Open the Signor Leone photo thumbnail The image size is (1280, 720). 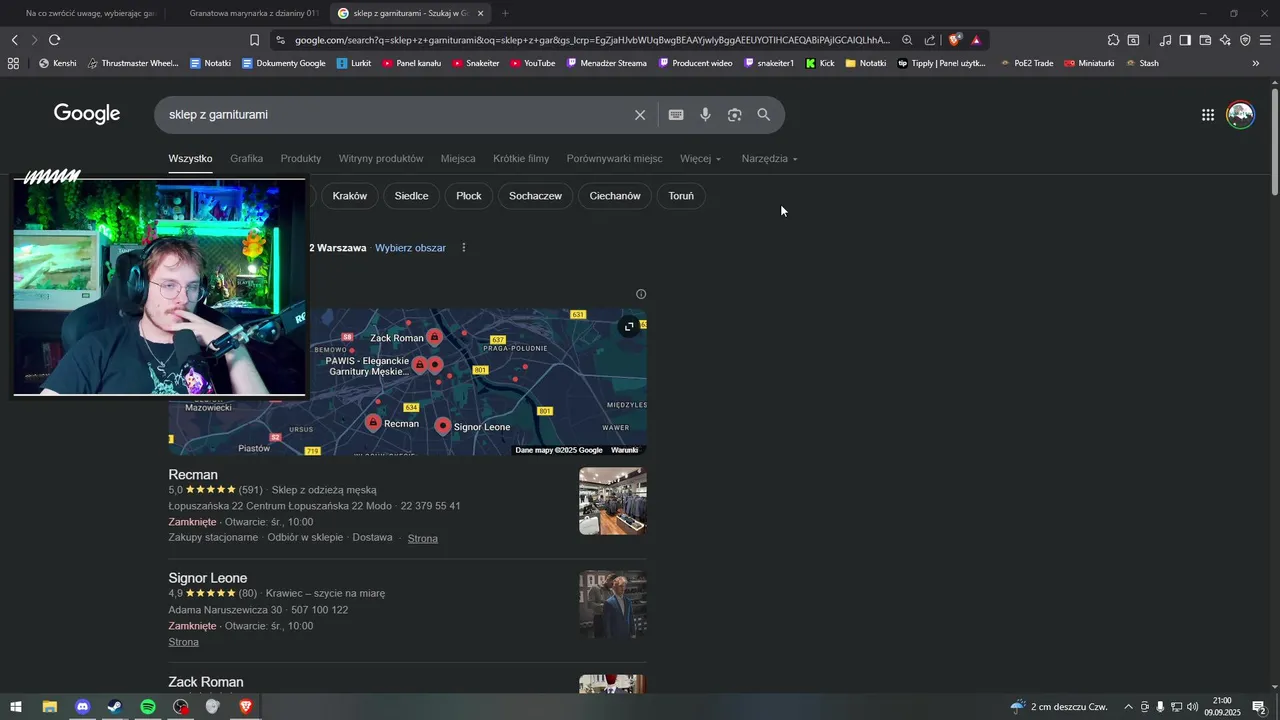tap(613, 604)
